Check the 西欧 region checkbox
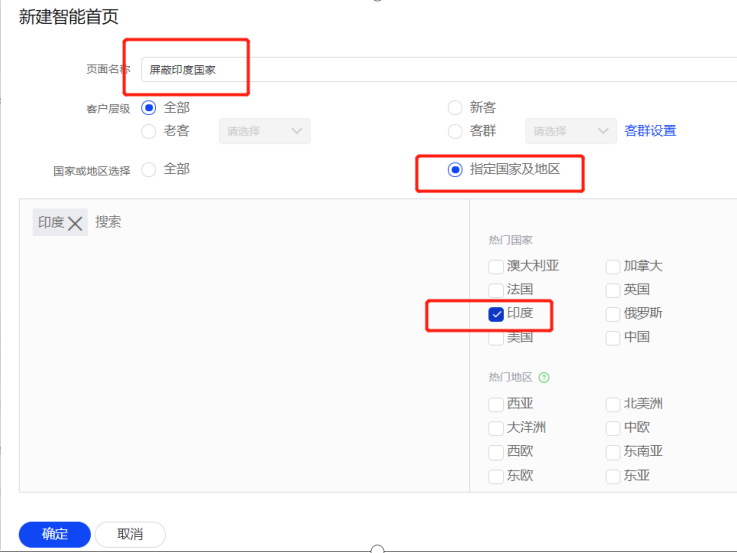This screenshot has width=737, height=553. pyautogui.click(x=496, y=452)
